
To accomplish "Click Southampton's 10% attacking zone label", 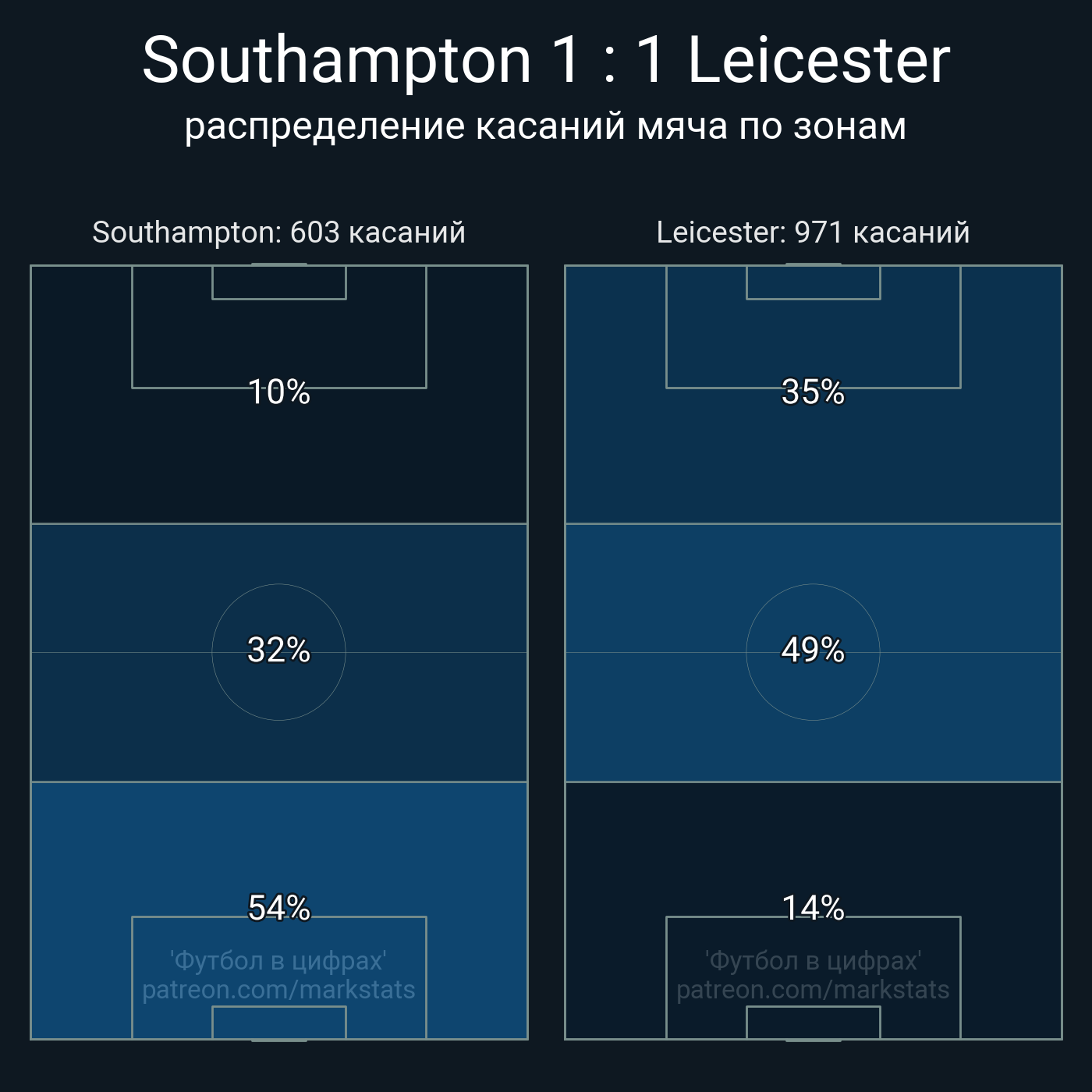I will (x=278, y=392).
